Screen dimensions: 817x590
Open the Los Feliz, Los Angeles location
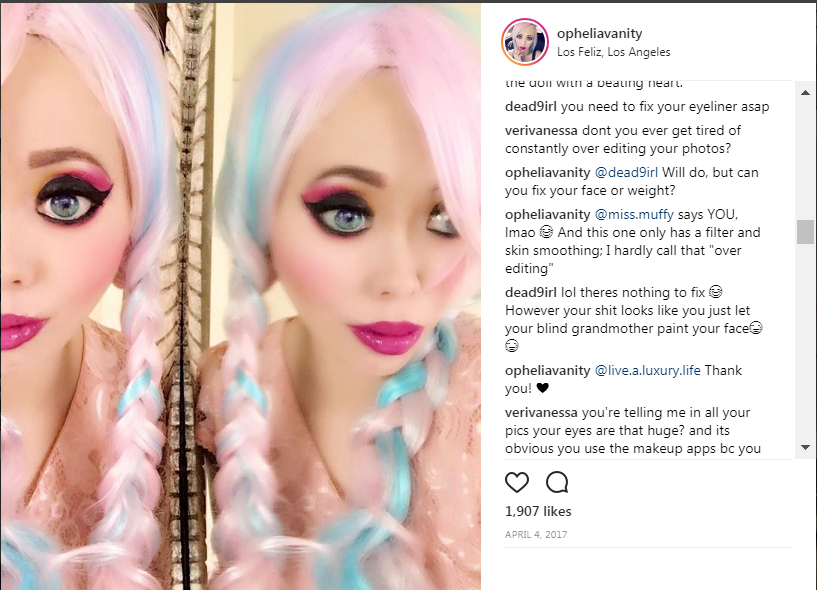point(613,52)
